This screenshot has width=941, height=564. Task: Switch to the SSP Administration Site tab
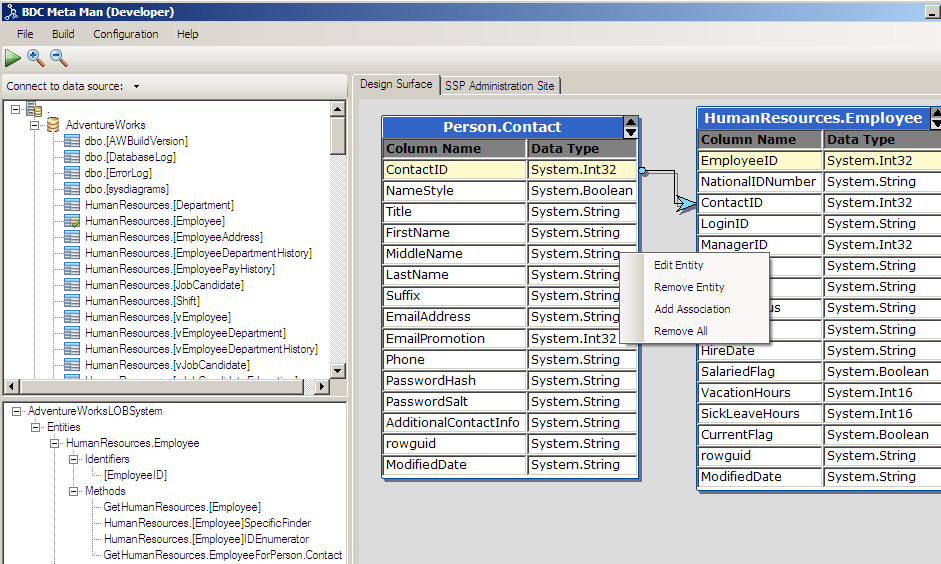[499, 86]
